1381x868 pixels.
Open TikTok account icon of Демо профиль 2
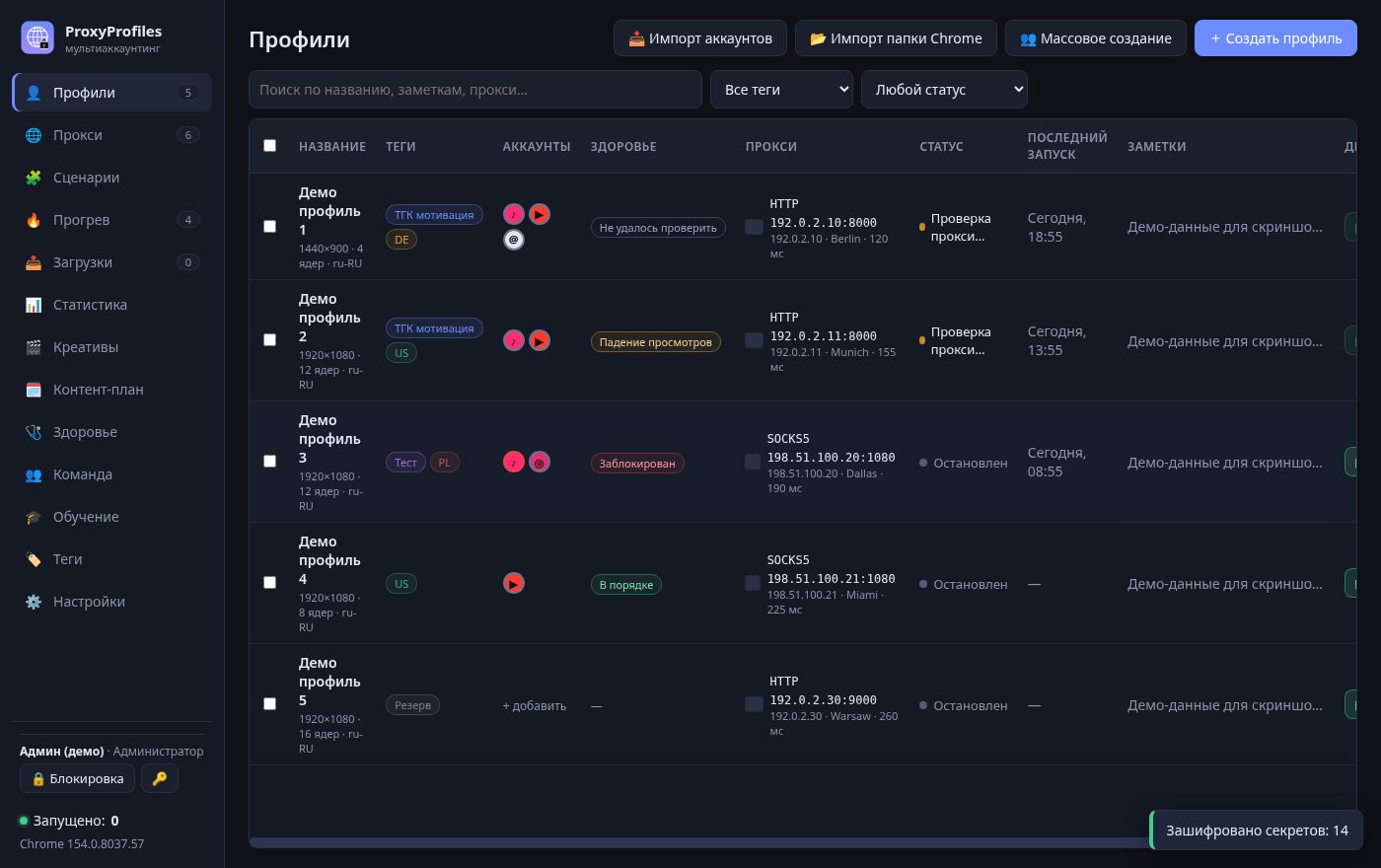click(x=514, y=340)
